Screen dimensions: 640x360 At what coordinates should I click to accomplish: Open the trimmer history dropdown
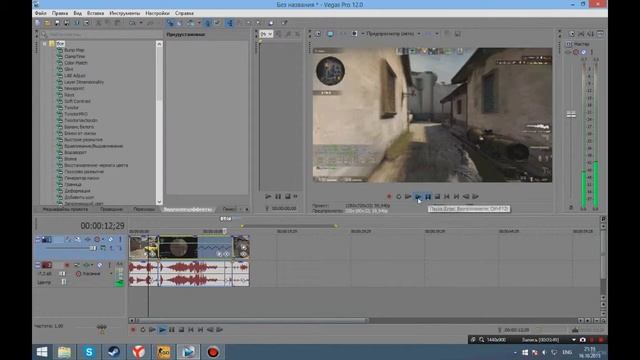coord(266,34)
